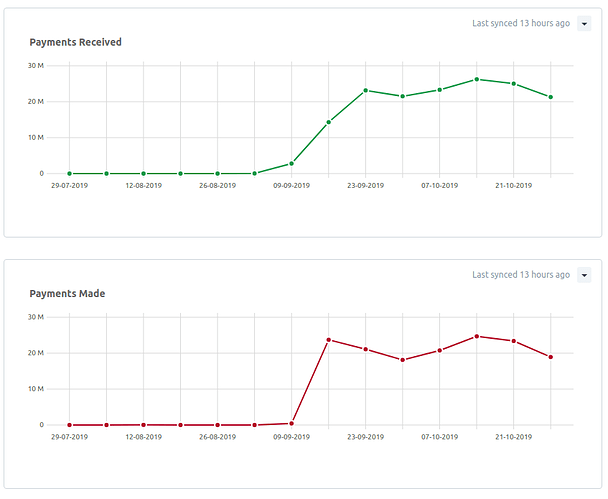Click the 09-09-2019 date label in Payments Received
Viewport: 608px width, 499px height.
[x=292, y=185]
